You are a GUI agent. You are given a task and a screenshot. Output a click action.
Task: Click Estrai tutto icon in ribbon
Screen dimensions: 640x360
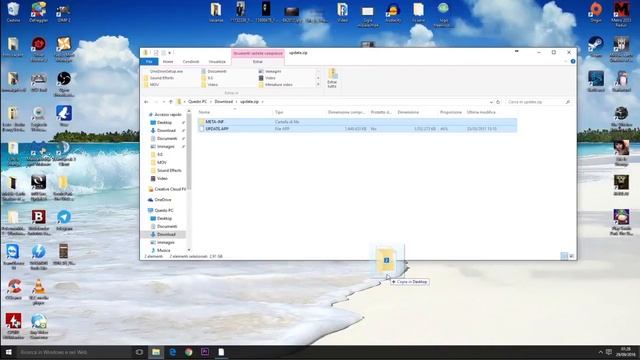[332, 78]
